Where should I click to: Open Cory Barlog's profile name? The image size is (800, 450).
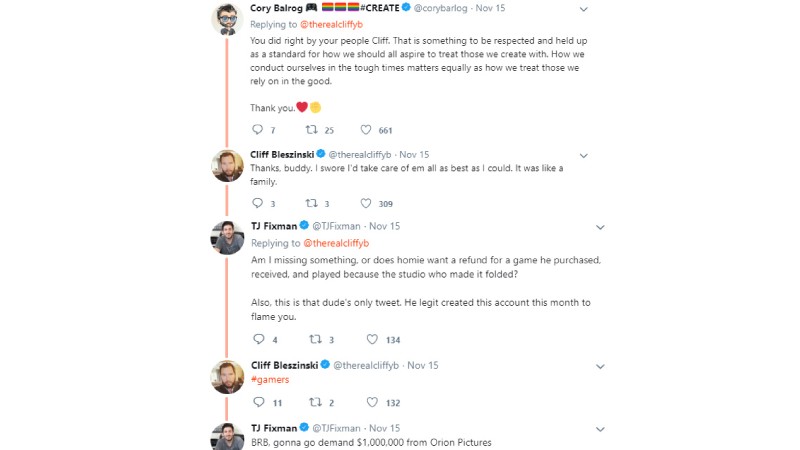[x=281, y=9]
